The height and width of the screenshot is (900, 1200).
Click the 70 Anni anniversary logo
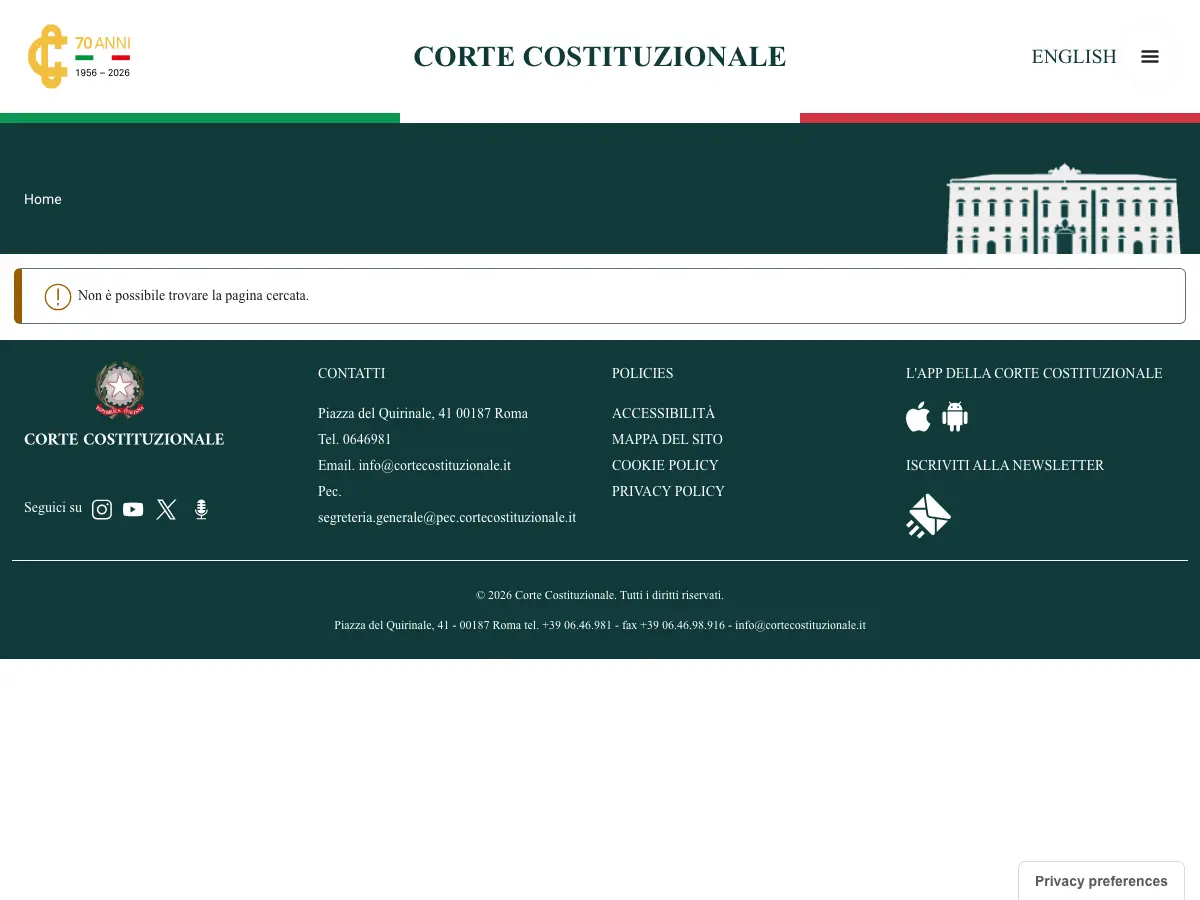click(x=79, y=57)
